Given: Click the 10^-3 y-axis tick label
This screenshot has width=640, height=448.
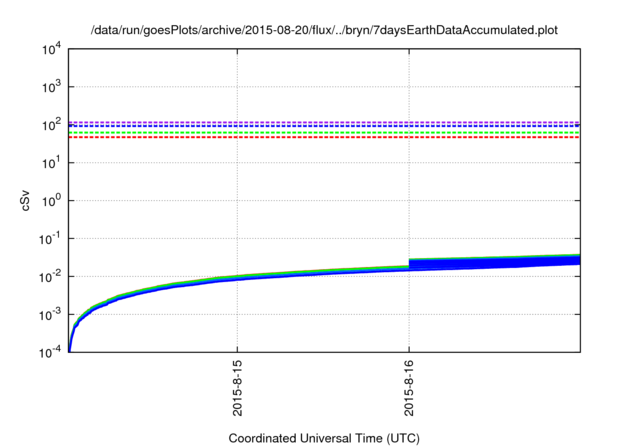Looking at the screenshot, I should [x=50, y=315].
